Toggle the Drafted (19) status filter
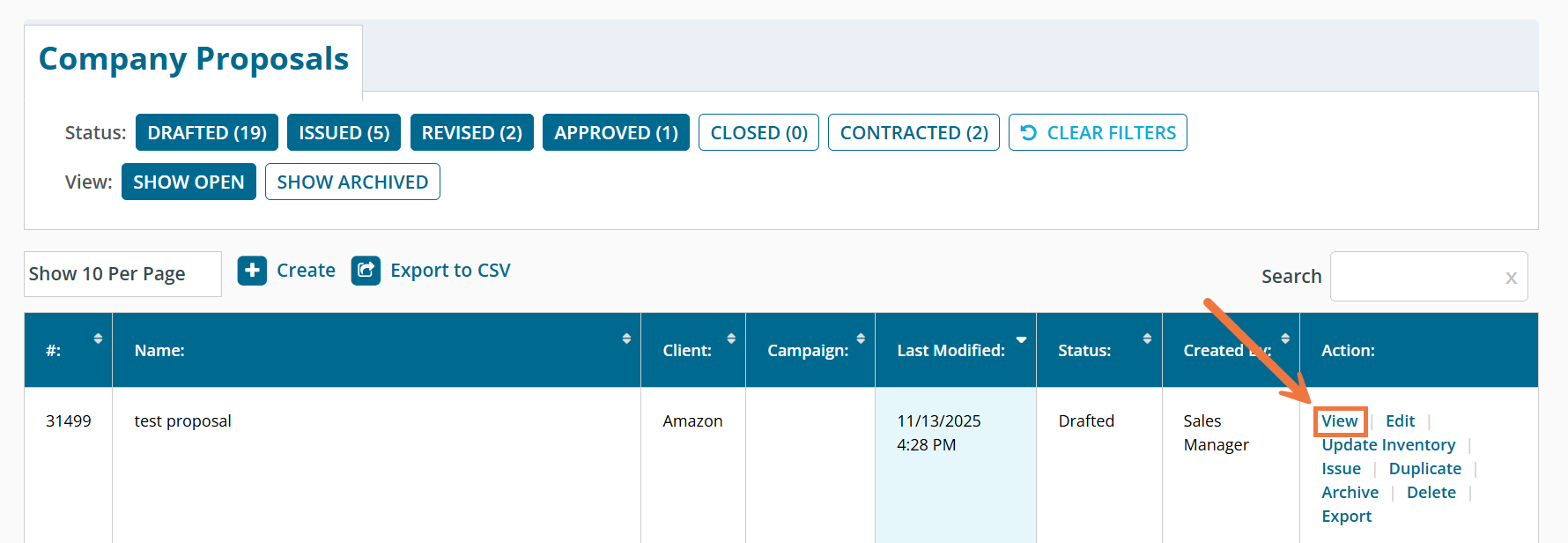This screenshot has width=1568, height=543. (207, 133)
